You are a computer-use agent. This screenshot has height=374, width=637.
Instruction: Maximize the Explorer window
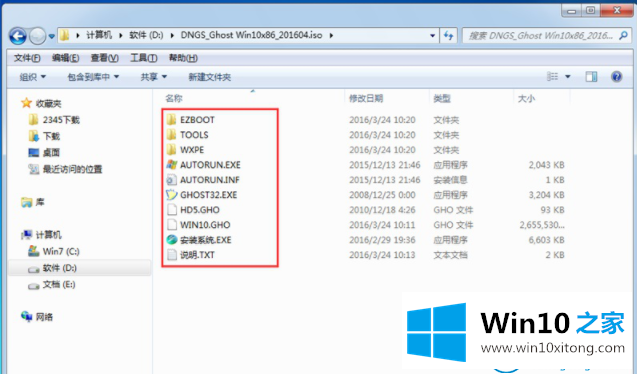[x=591, y=11]
